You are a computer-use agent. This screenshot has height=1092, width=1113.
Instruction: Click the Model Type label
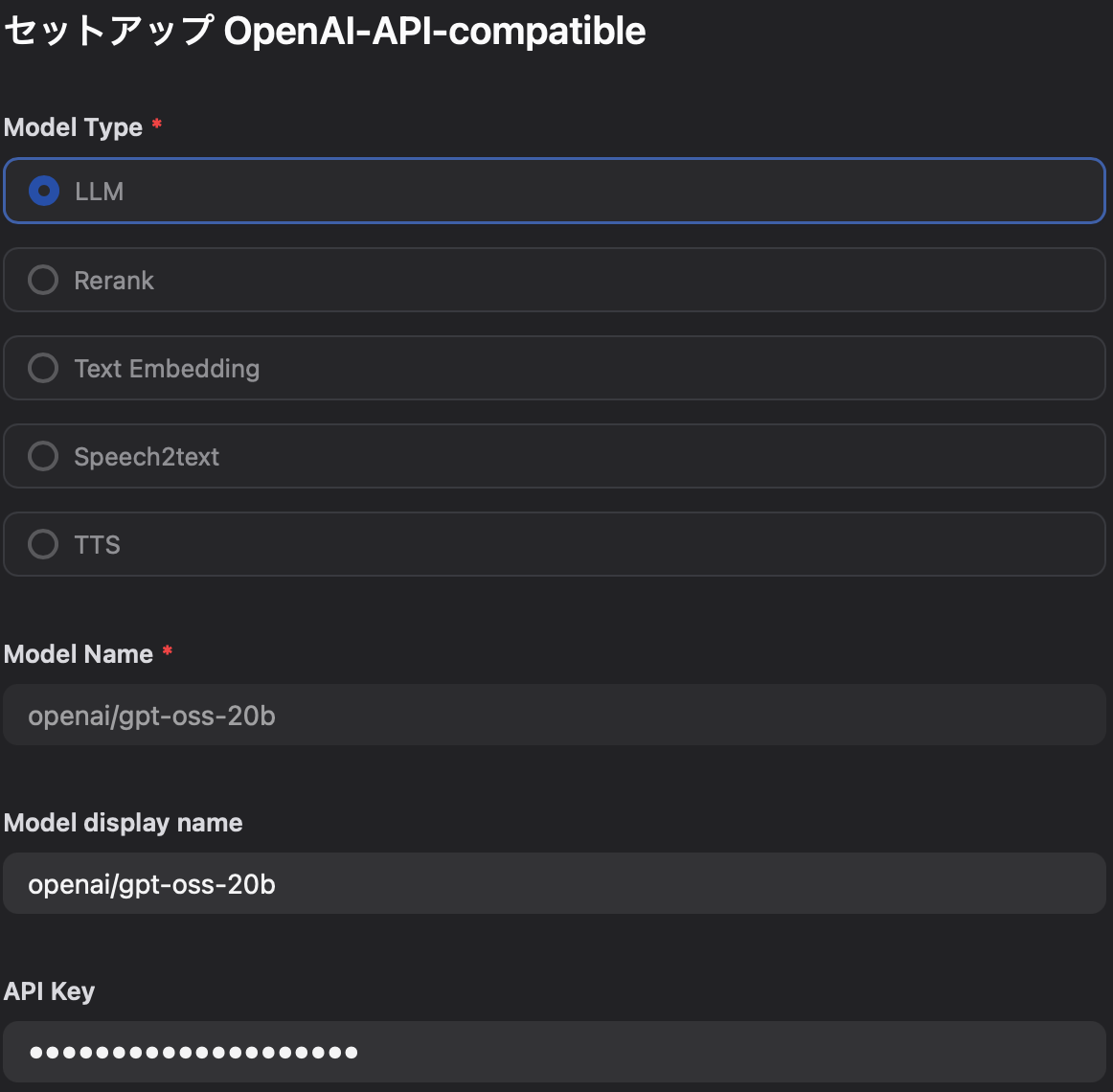(x=73, y=127)
